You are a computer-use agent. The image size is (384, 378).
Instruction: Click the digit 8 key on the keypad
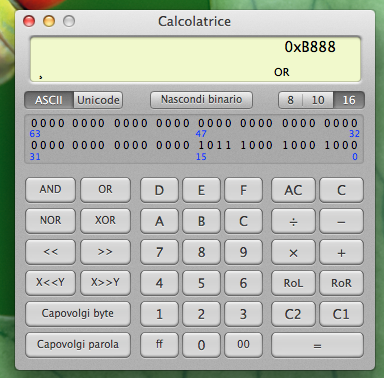point(201,252)
